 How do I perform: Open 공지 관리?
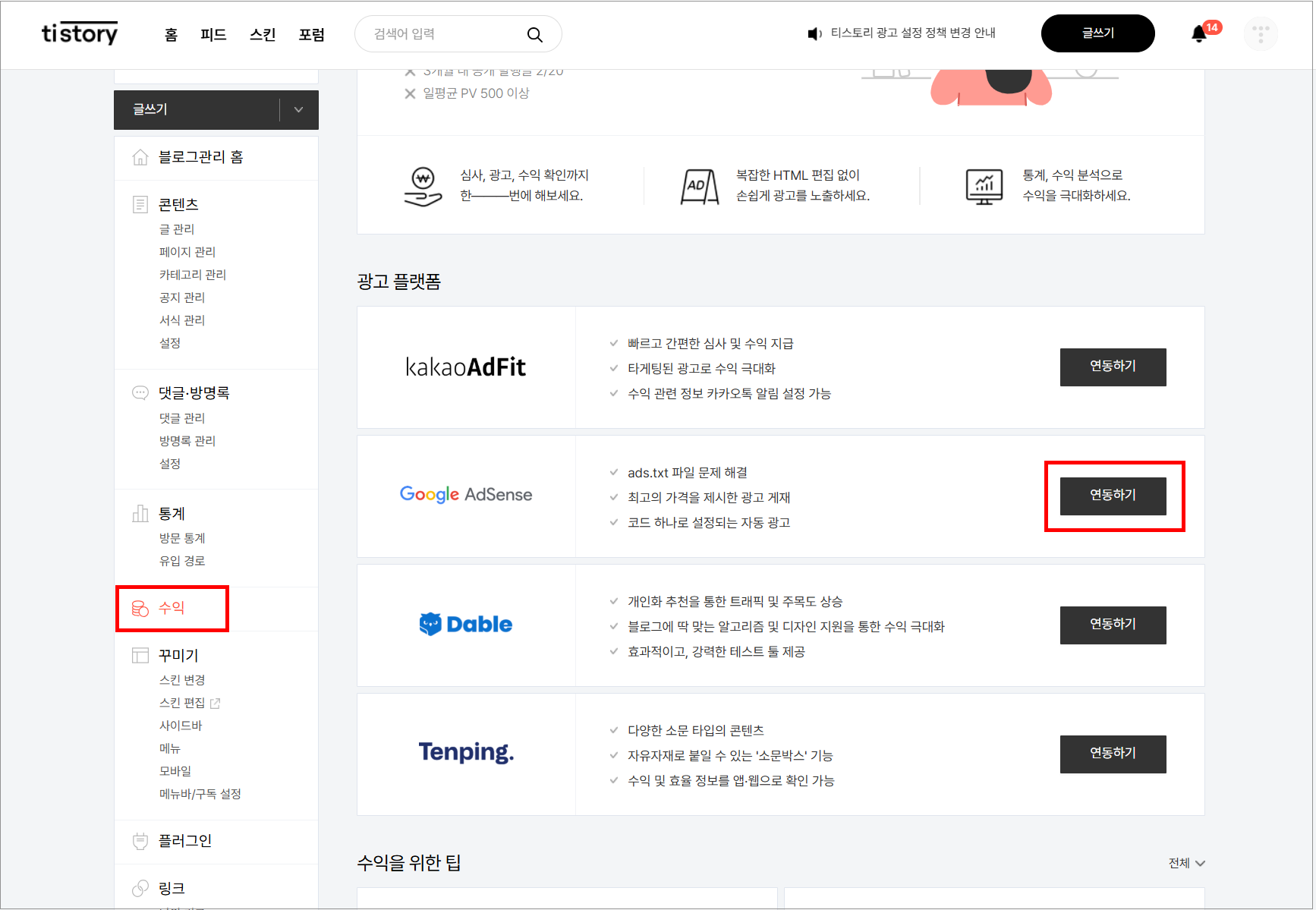pos(182,298)
